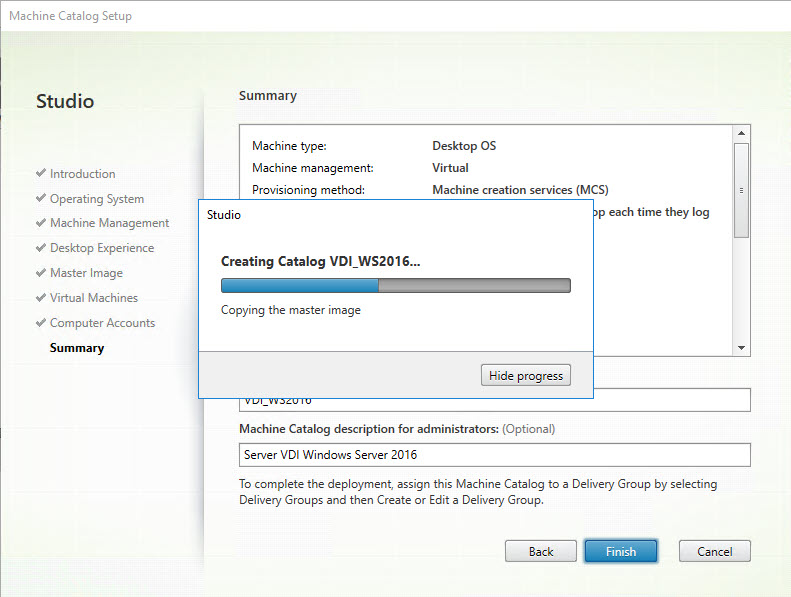791x597 pixels.
Task: Select the Summary step in the sidebar
Action: pyautogui.click(x=77, y=348)
